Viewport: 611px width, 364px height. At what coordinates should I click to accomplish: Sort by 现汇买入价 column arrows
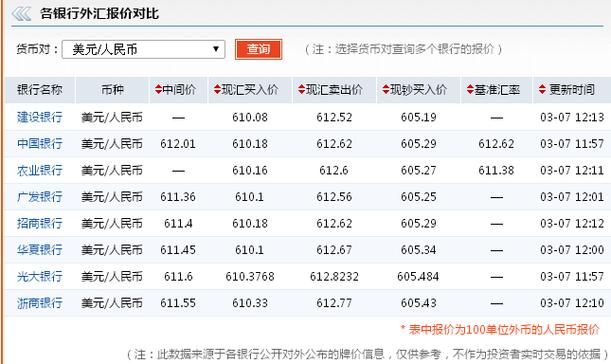(x=217, y=90)
